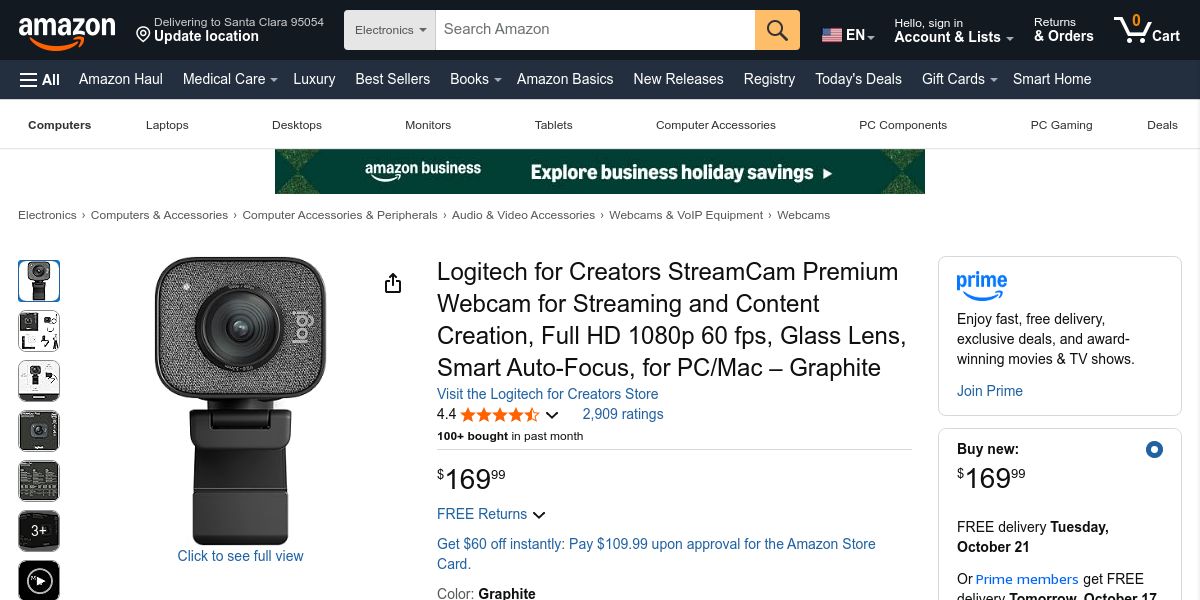
Task: Open Today's Deals in navigation bar
Action: pyautogui.click(x=858, y=79)
